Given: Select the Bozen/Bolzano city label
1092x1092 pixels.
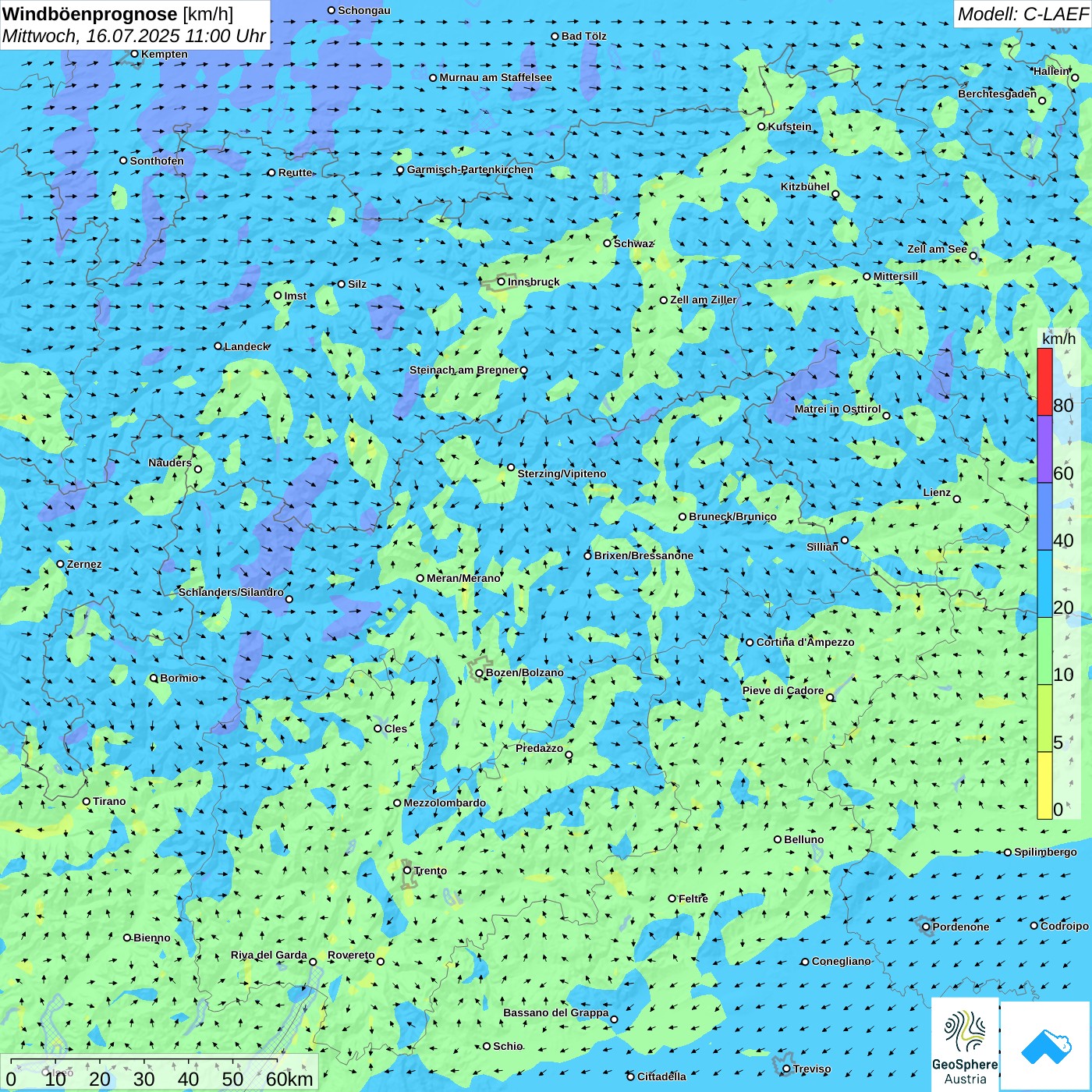Looking at the screenshot, I should click(x=524, y=672).
